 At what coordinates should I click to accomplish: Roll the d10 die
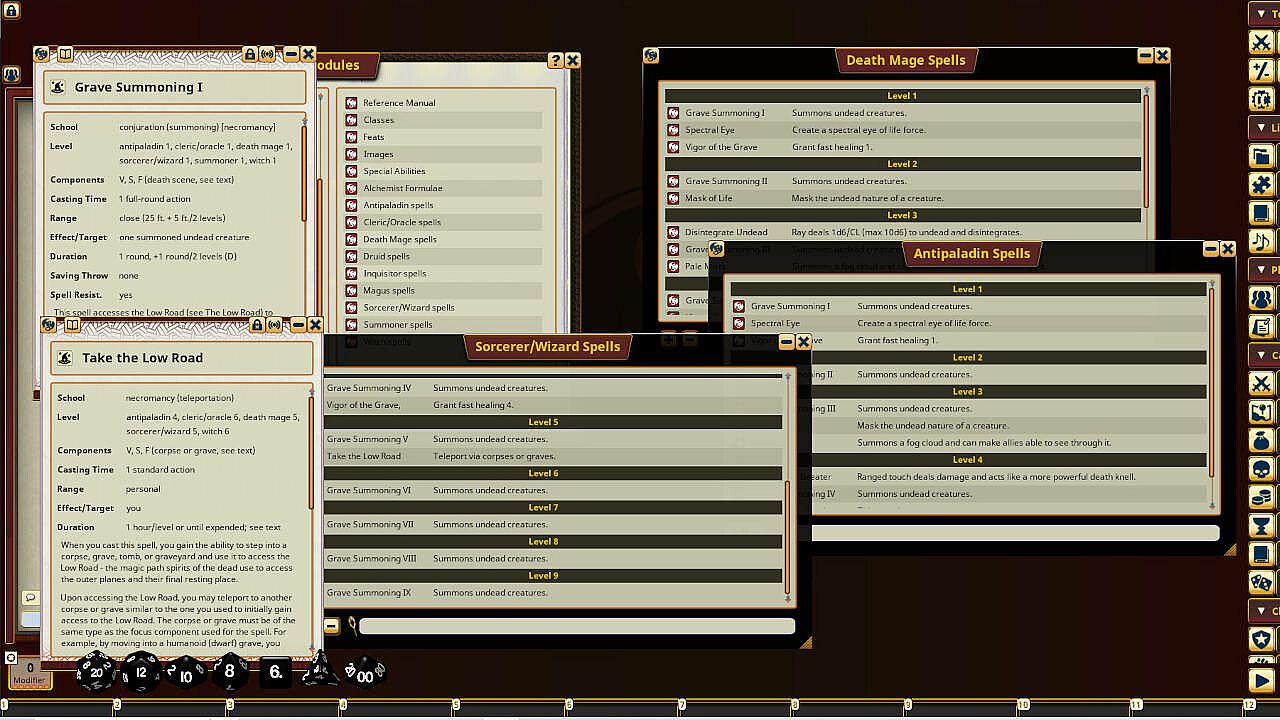(x=186, y=672)
